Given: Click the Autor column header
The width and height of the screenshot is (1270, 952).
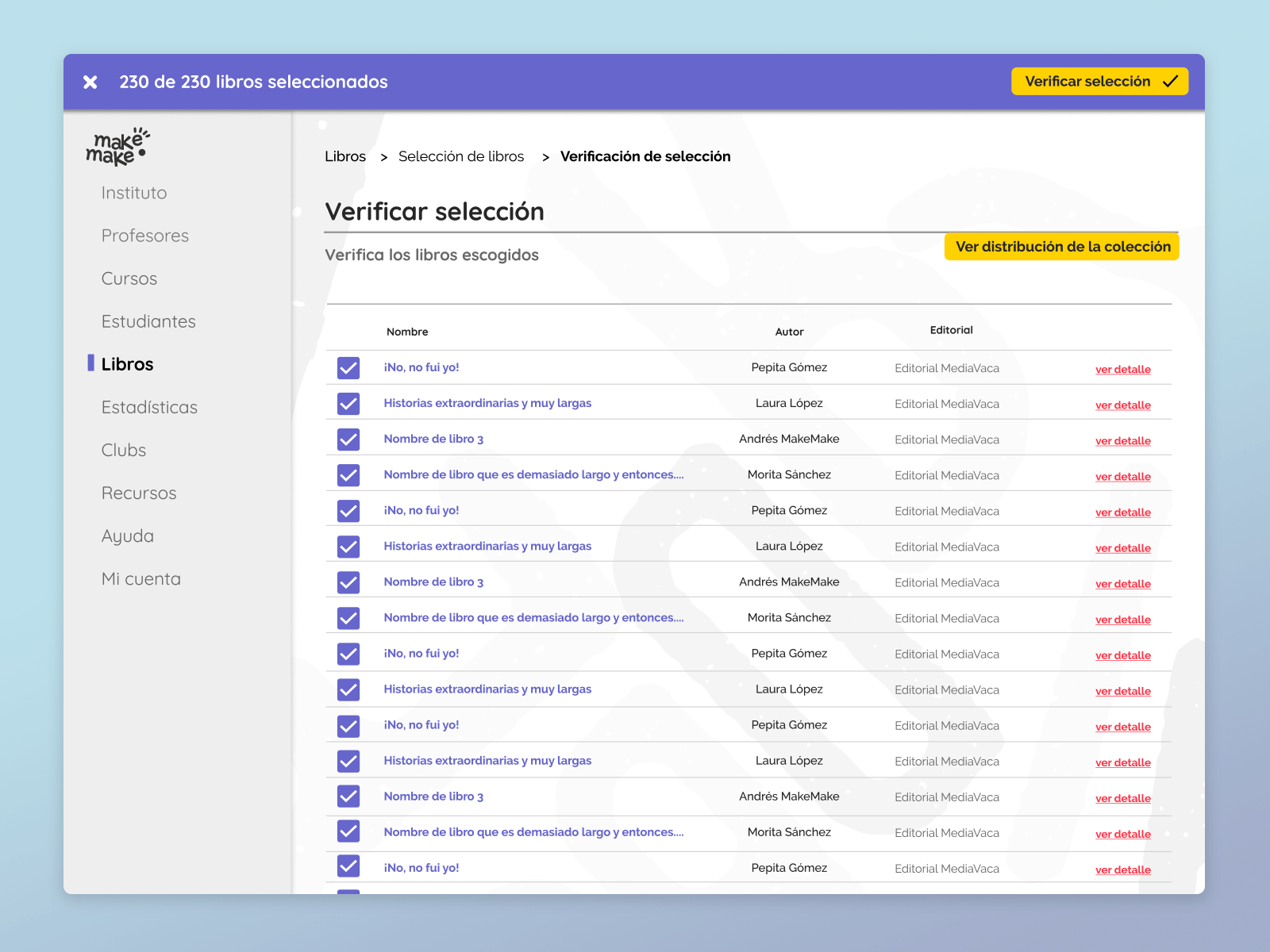Looking at the screenshot, I should (x=789, y=332).
